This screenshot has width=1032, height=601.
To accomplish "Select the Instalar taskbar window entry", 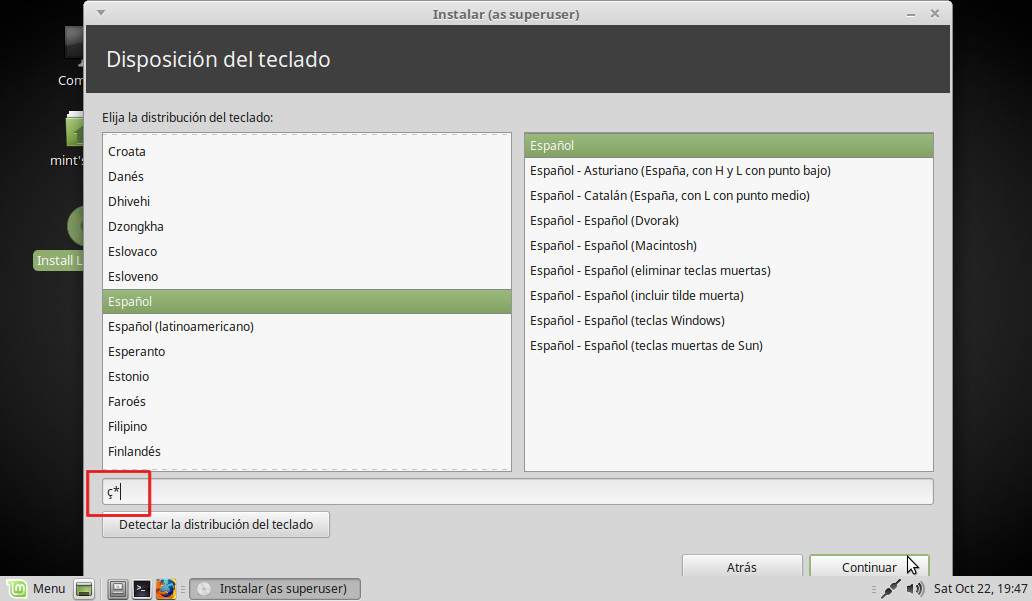I will click(x=274, y=588).
